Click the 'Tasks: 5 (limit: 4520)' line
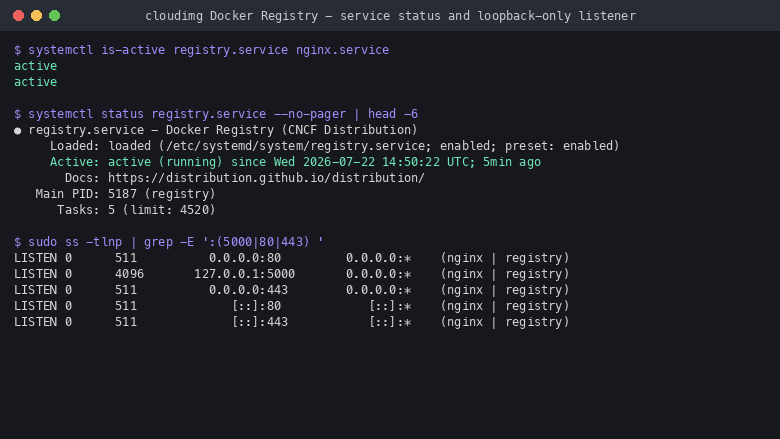Screen dimensions: 780x439 [136, 209]
